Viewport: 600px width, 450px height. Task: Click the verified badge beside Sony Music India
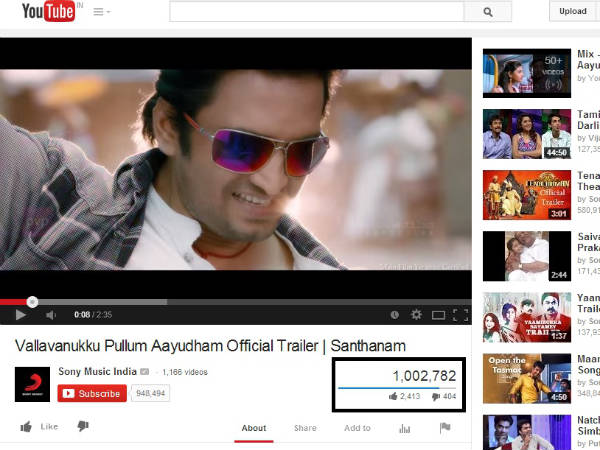[145, 372]
